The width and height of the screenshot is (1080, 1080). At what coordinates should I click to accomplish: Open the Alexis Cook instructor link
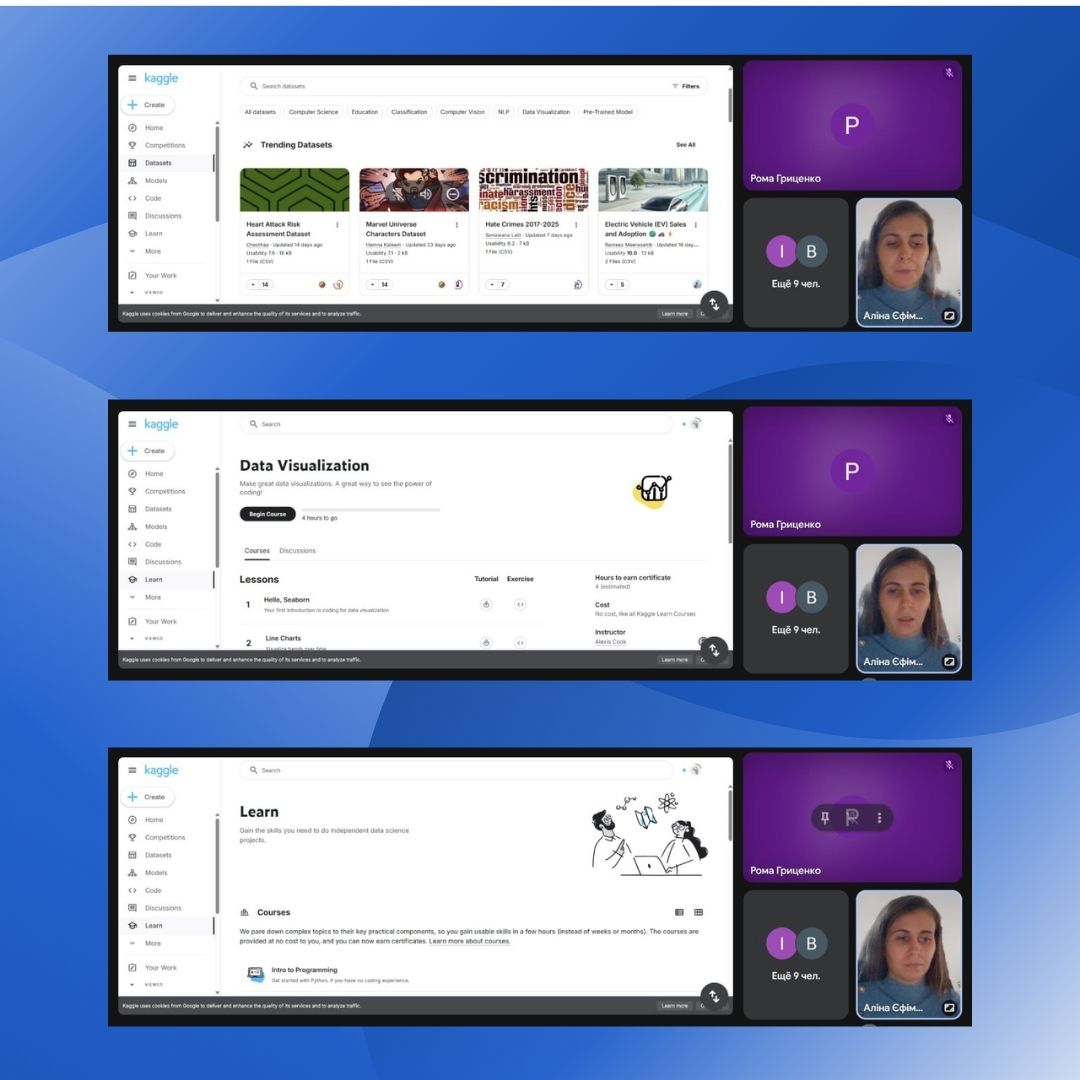tap(610, 642)
